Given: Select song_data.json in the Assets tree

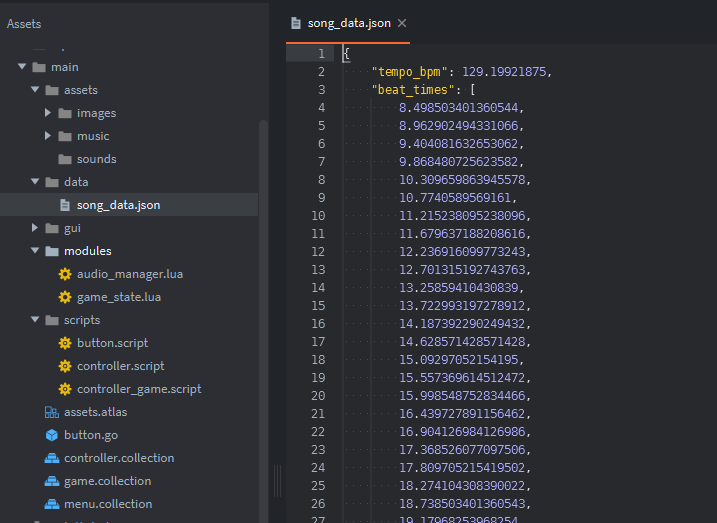Looking at the screenshot, I should coord(118,205).
